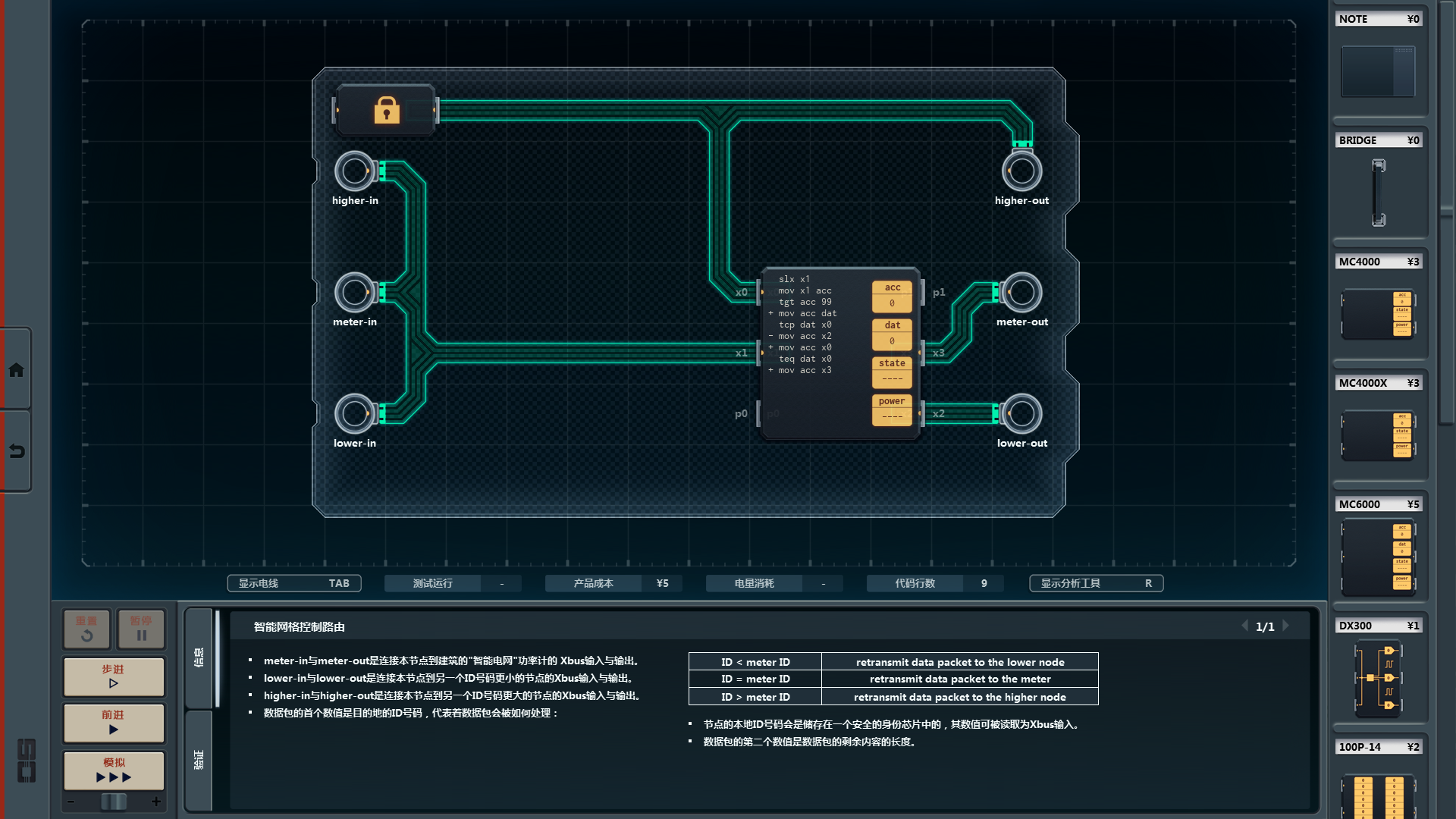Pick the NOTE component thumbnail
The width and height of the screenshot is (1456, 819).
(x=1378, y=71)
